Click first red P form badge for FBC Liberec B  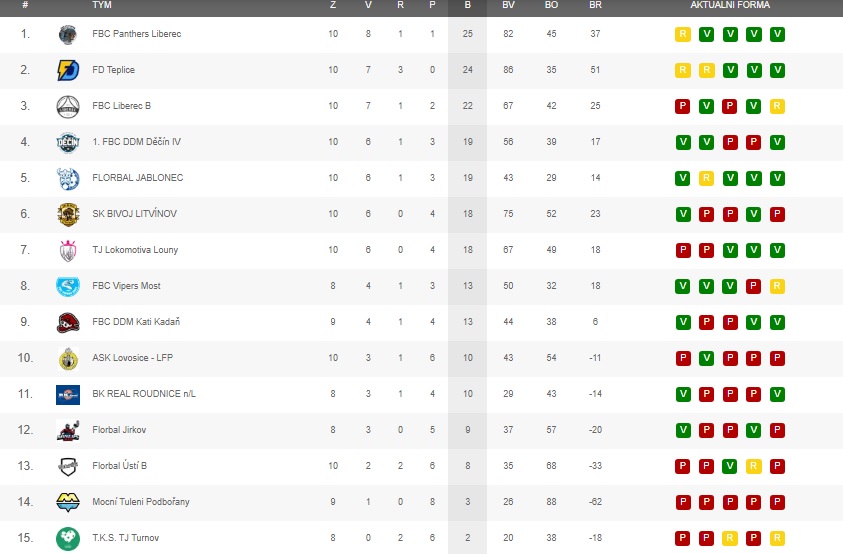tap(682, 106)
